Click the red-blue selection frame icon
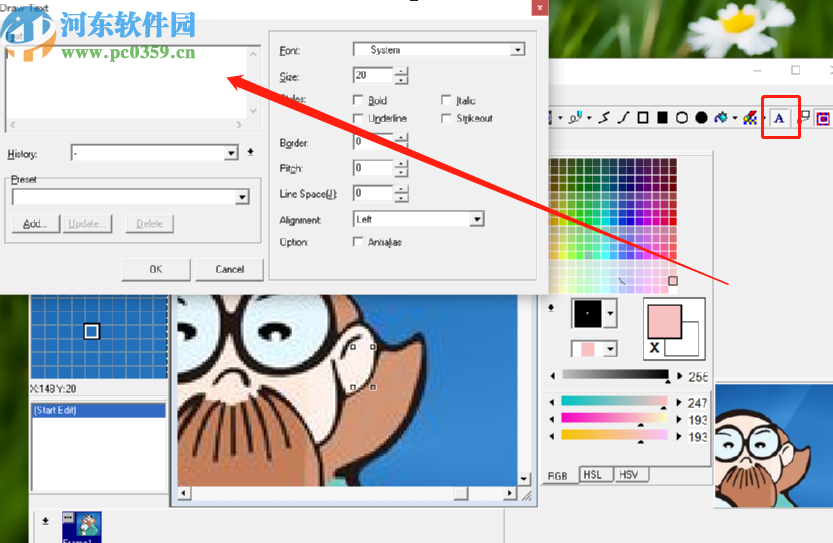The width and height of the screenshot is (833, 543). point(823,118)
